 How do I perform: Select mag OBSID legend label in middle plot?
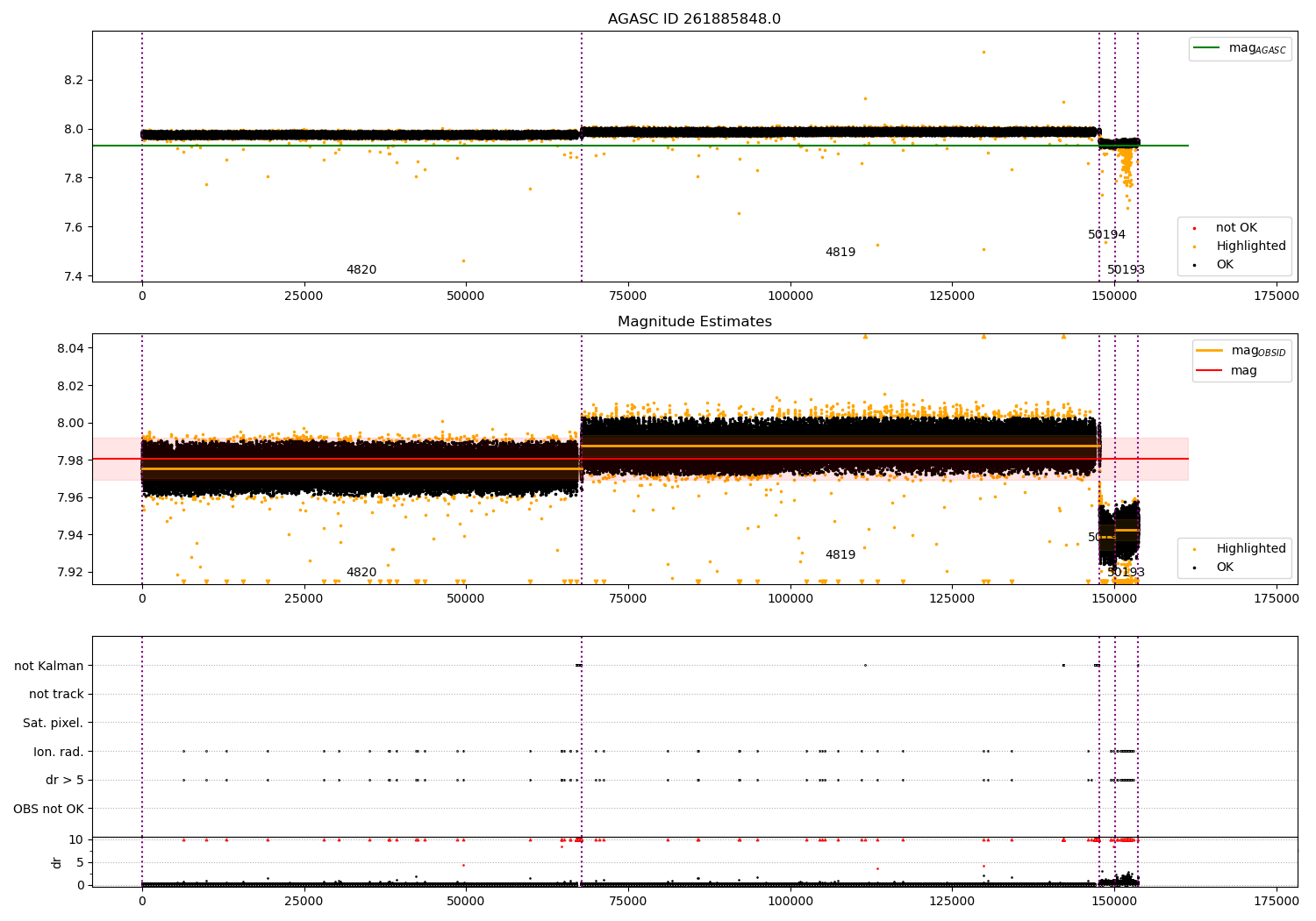[1258, 351]
